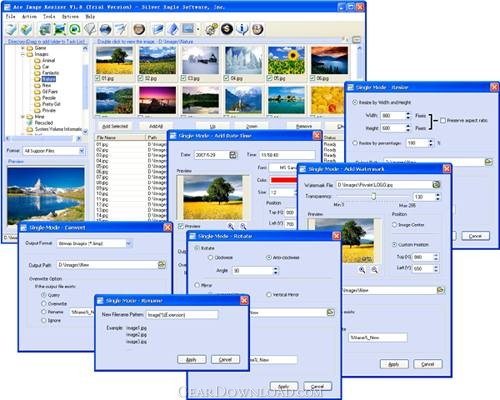Select Vertical Mirror radio button
The width and height of the screenshot is (500, 400).
269,295
